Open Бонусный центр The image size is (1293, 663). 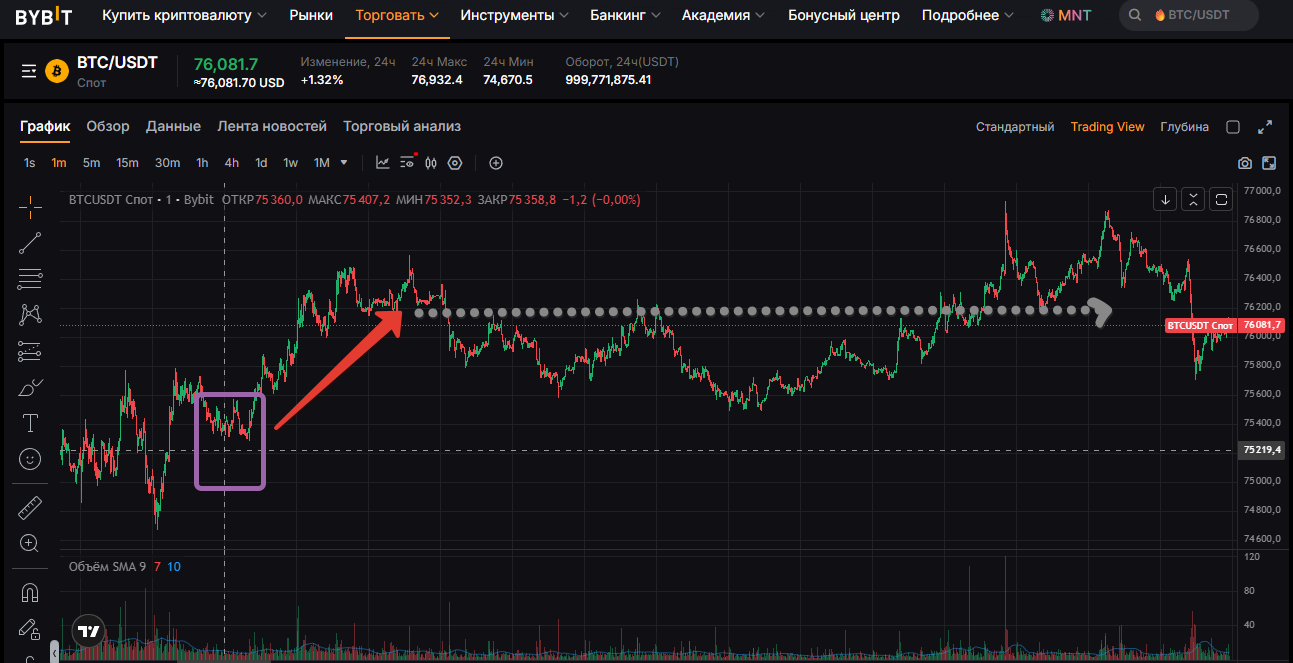click(x=843, y=16)
